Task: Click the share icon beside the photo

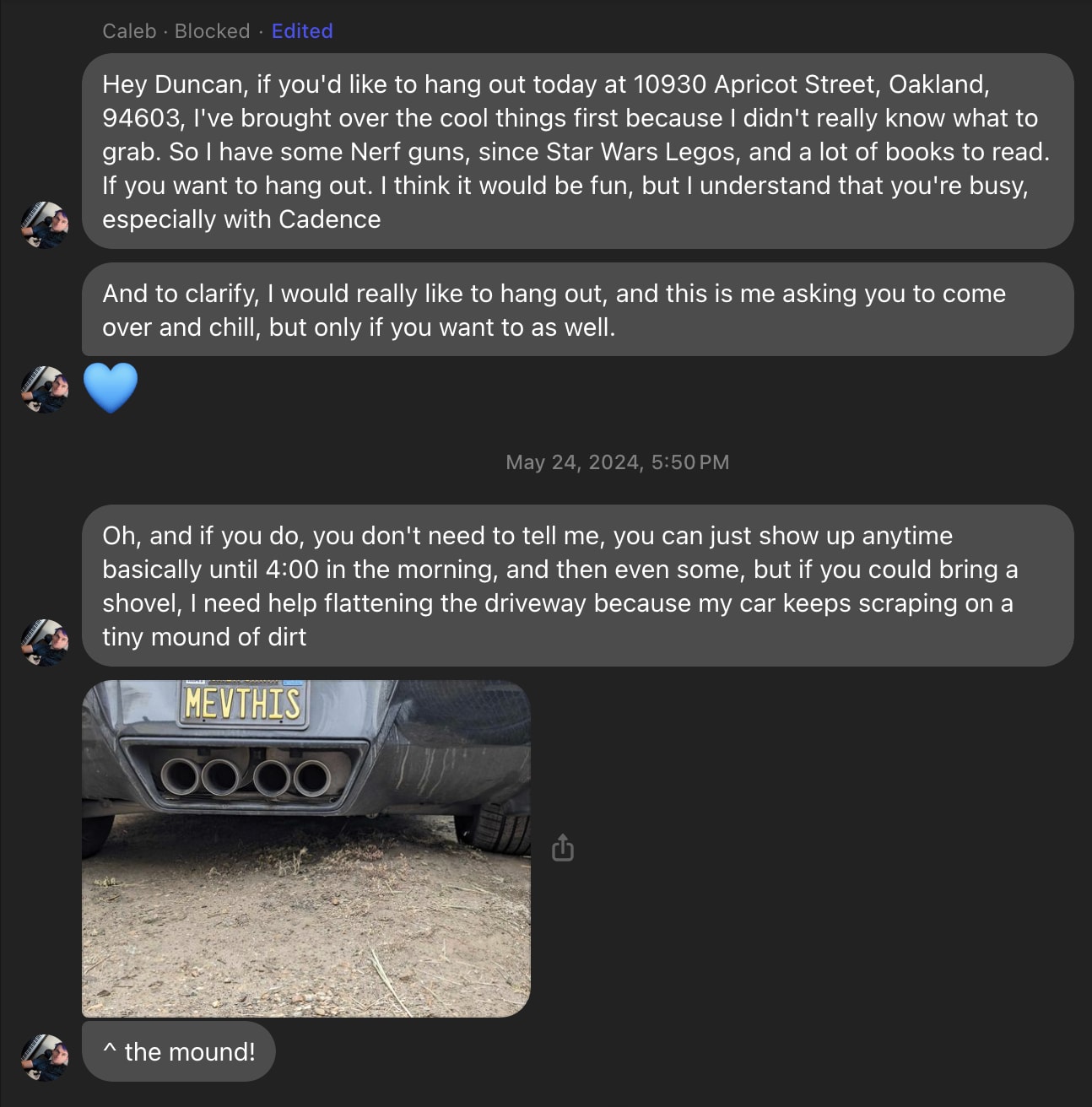Action: point(562,847)
